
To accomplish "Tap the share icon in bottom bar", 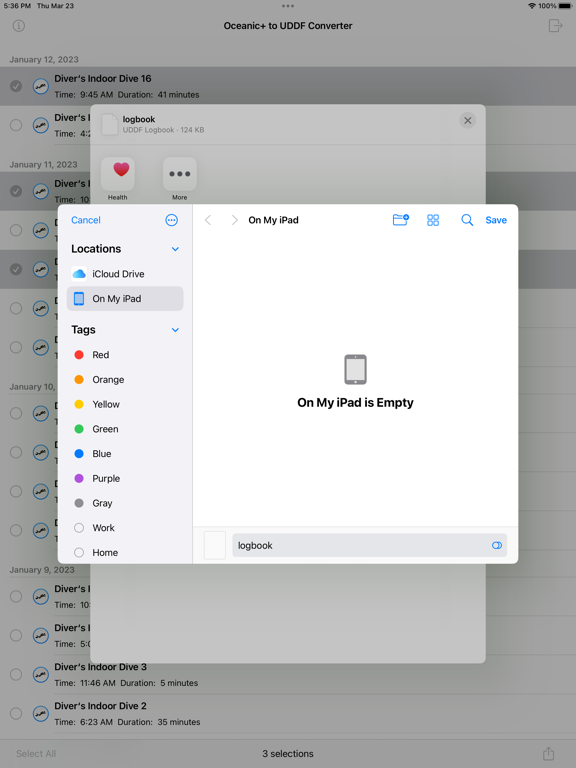I will coord(549,753).
